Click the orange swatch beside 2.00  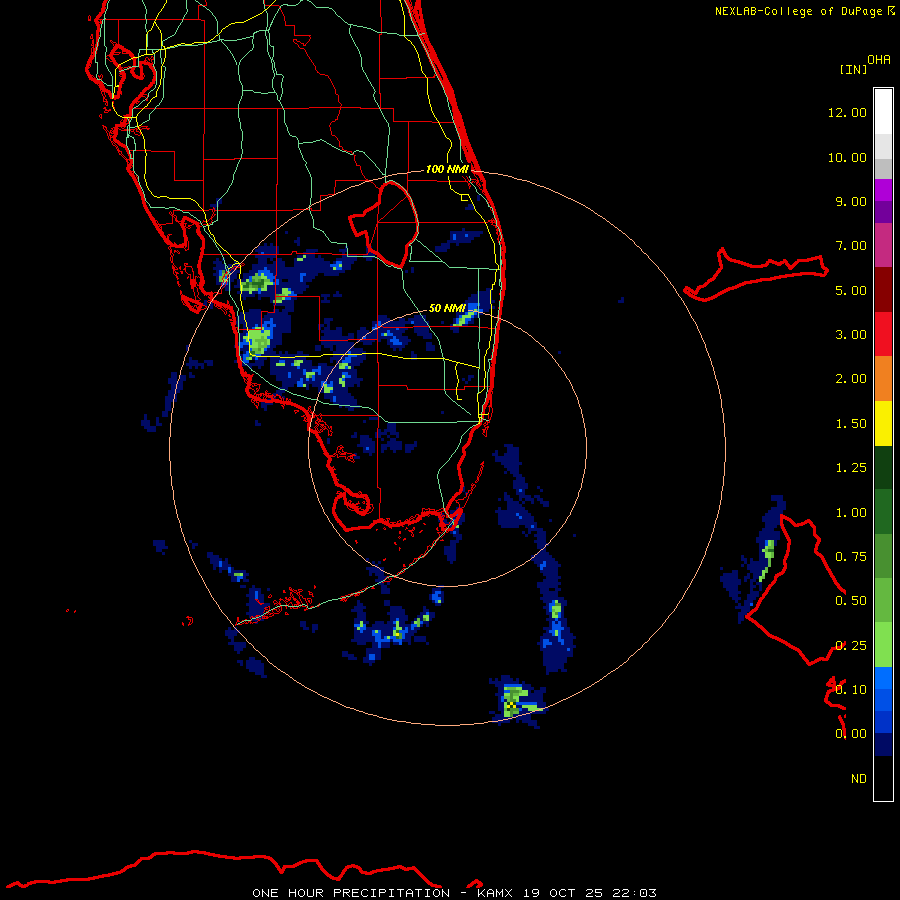[x=883, y=379]
